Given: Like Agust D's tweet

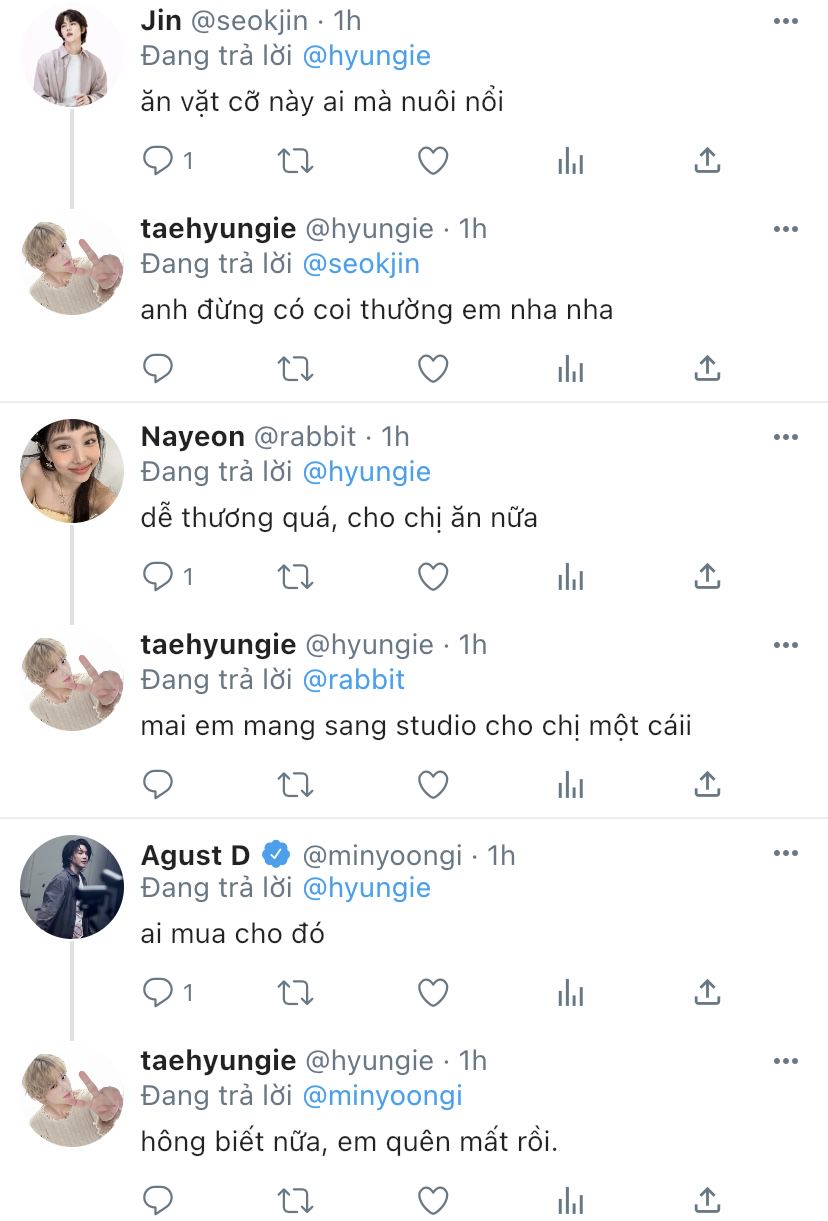Looking at the screenshot, I should point(433,992).
